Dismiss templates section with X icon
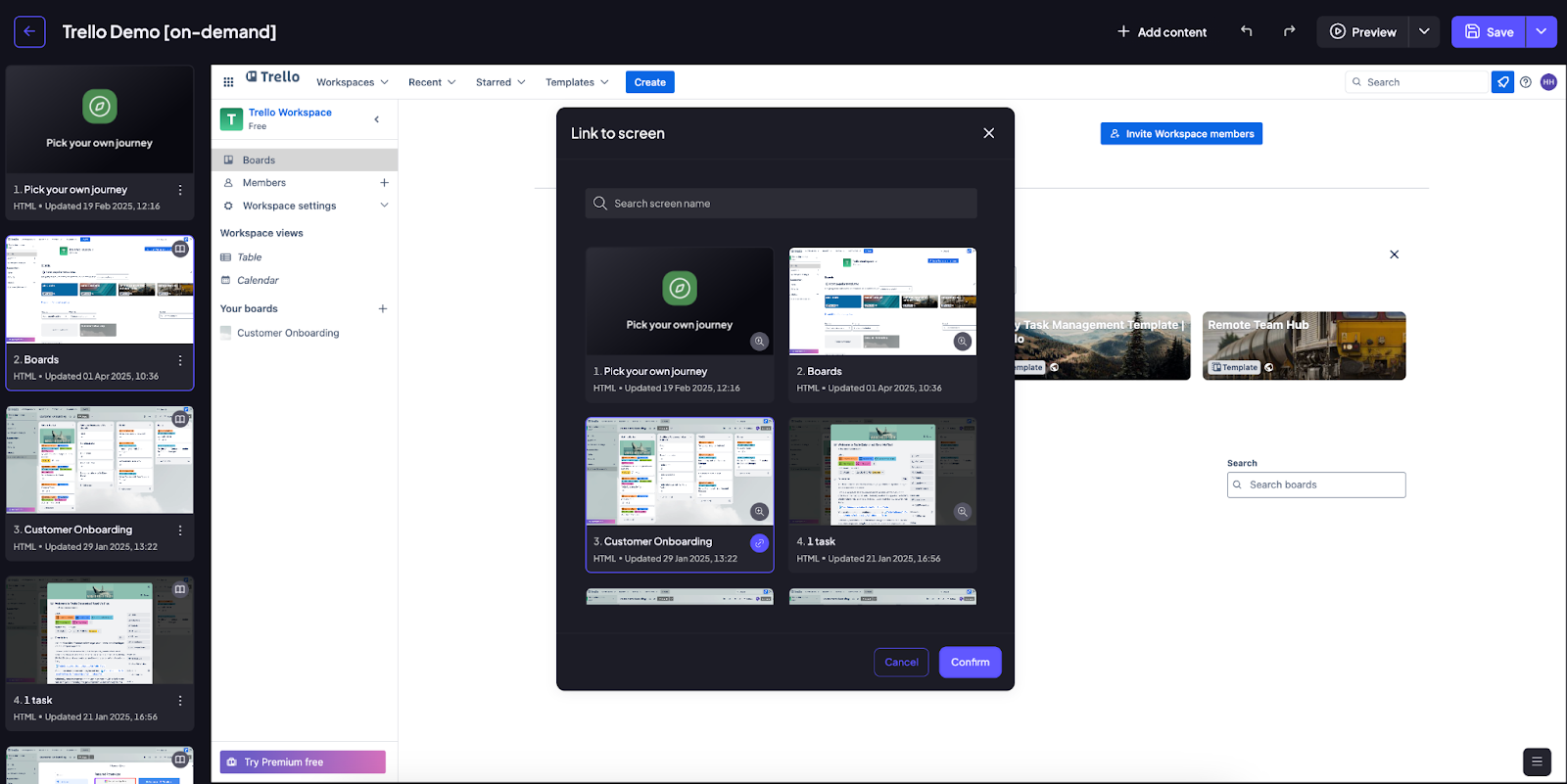The height and width of the screenshot is (784, 1567). (1395, 254)
